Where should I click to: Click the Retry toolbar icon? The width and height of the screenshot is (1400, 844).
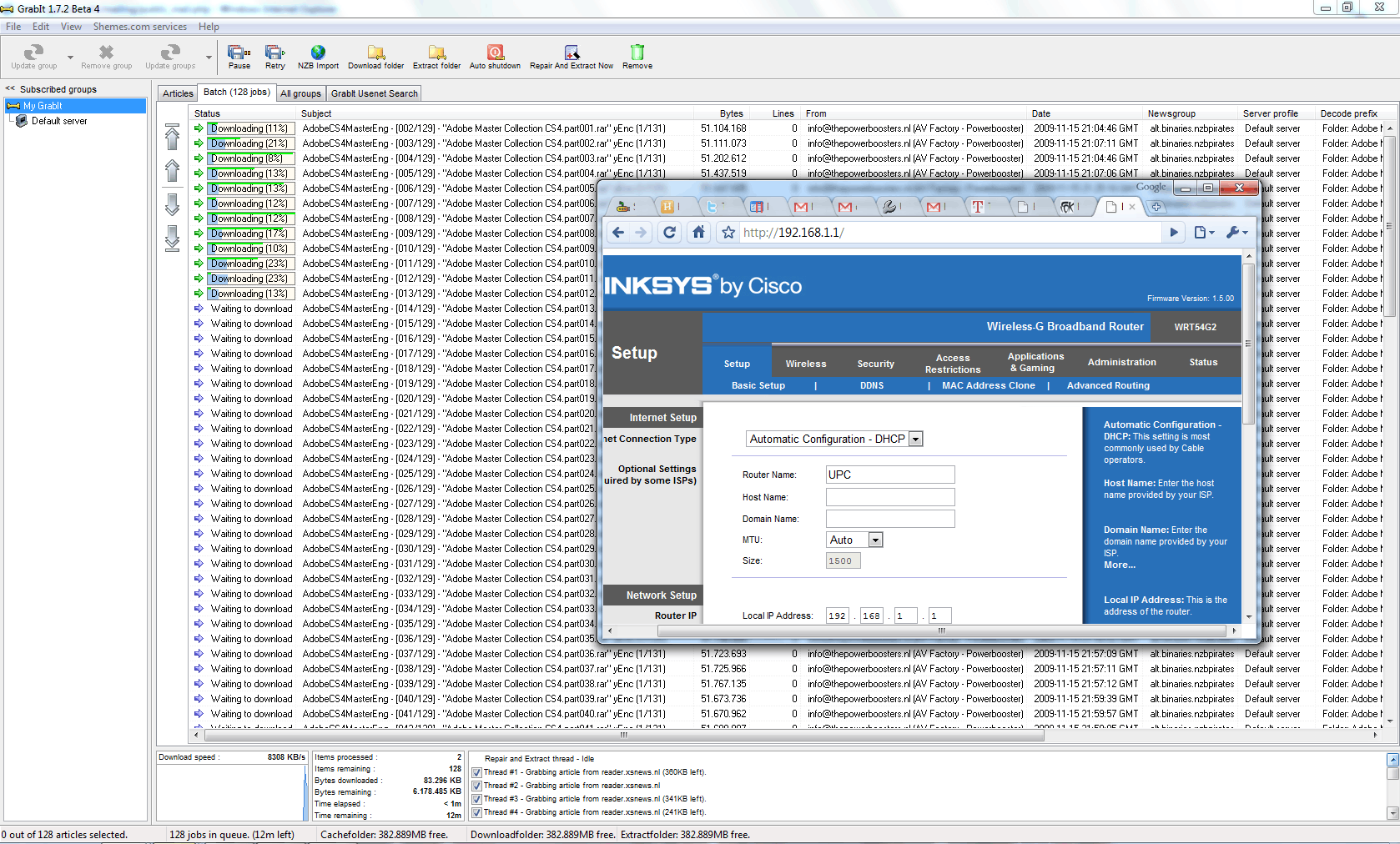pos(274,53)
